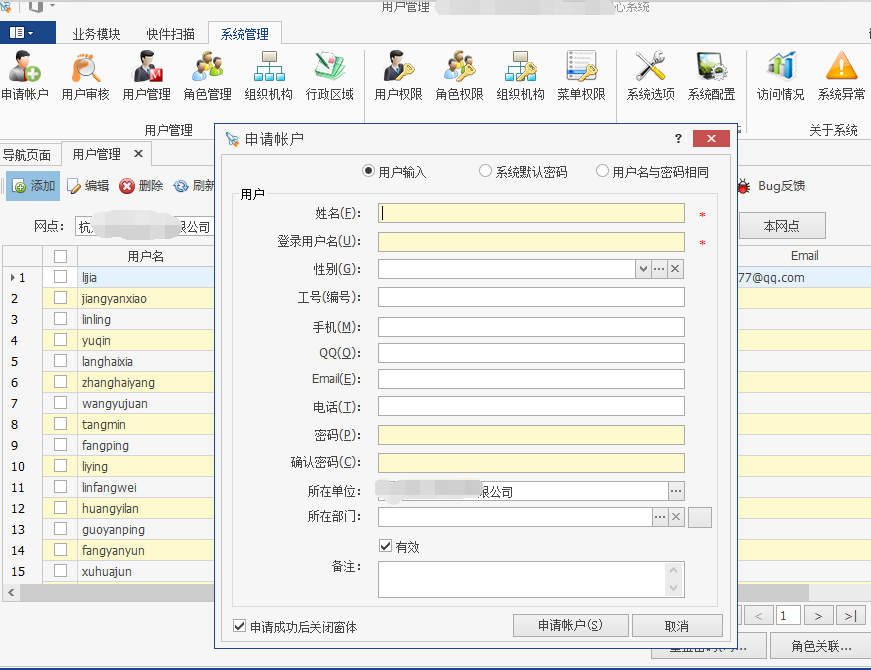Image resolution: width=871 pixels, height=670 pixels.
Task: Click the 添加 toolbar button
Action: click(x=33, y=186)
